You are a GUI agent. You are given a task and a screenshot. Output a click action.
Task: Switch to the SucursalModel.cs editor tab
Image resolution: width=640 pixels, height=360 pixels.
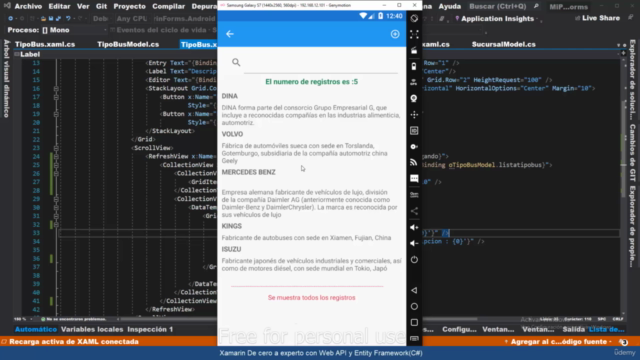[x=504, y=44]
